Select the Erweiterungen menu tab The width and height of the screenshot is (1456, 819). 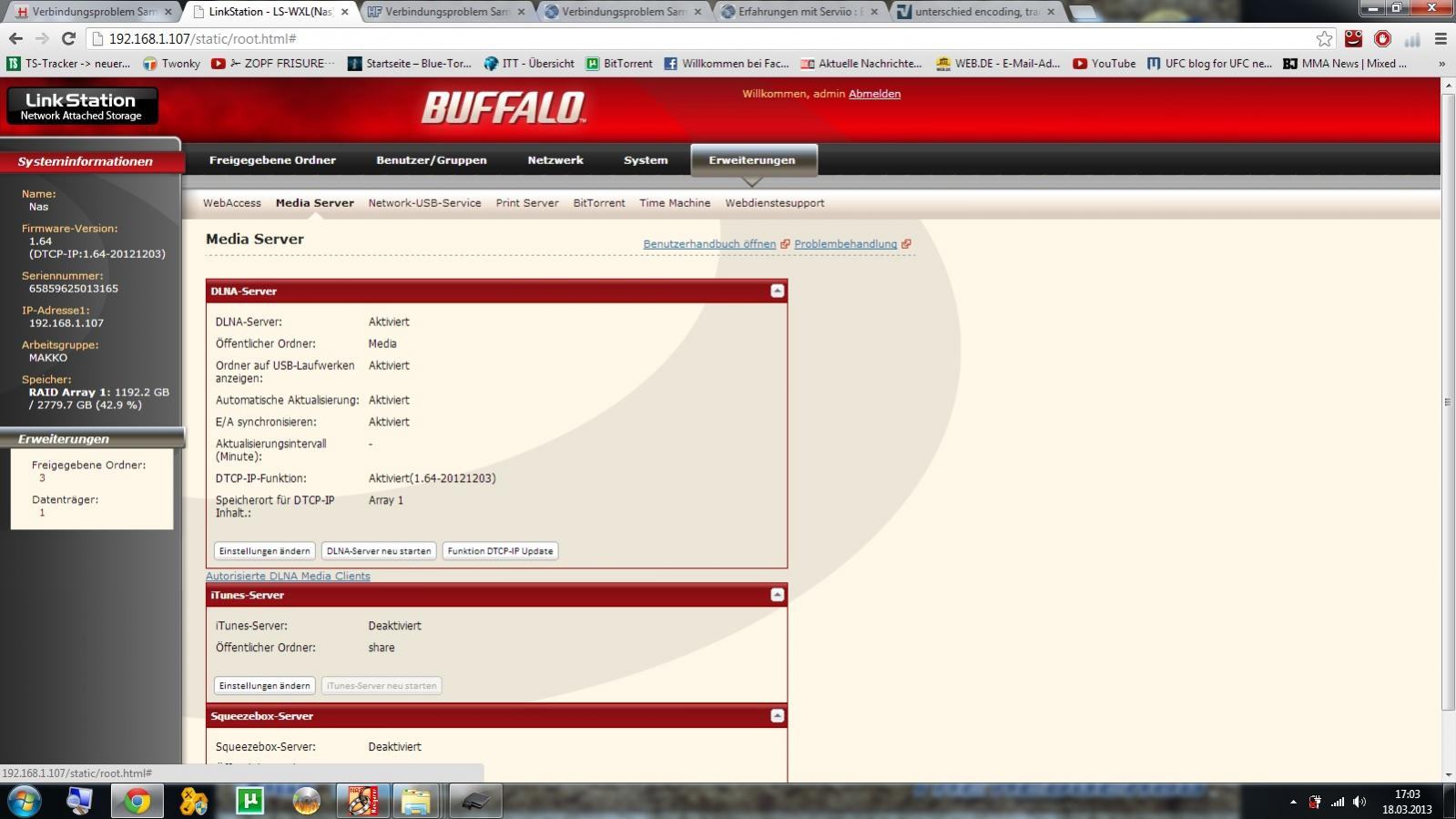[x=752, y=159]
